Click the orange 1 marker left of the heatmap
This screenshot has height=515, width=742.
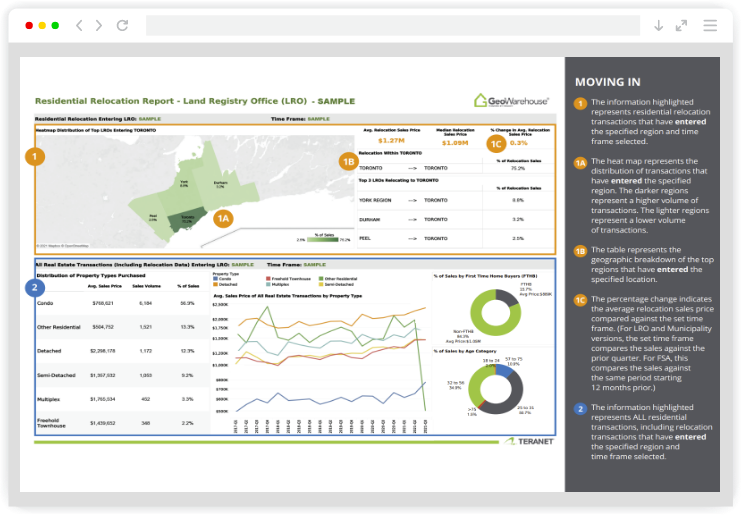pyautogui.click(x=34, y=156)
